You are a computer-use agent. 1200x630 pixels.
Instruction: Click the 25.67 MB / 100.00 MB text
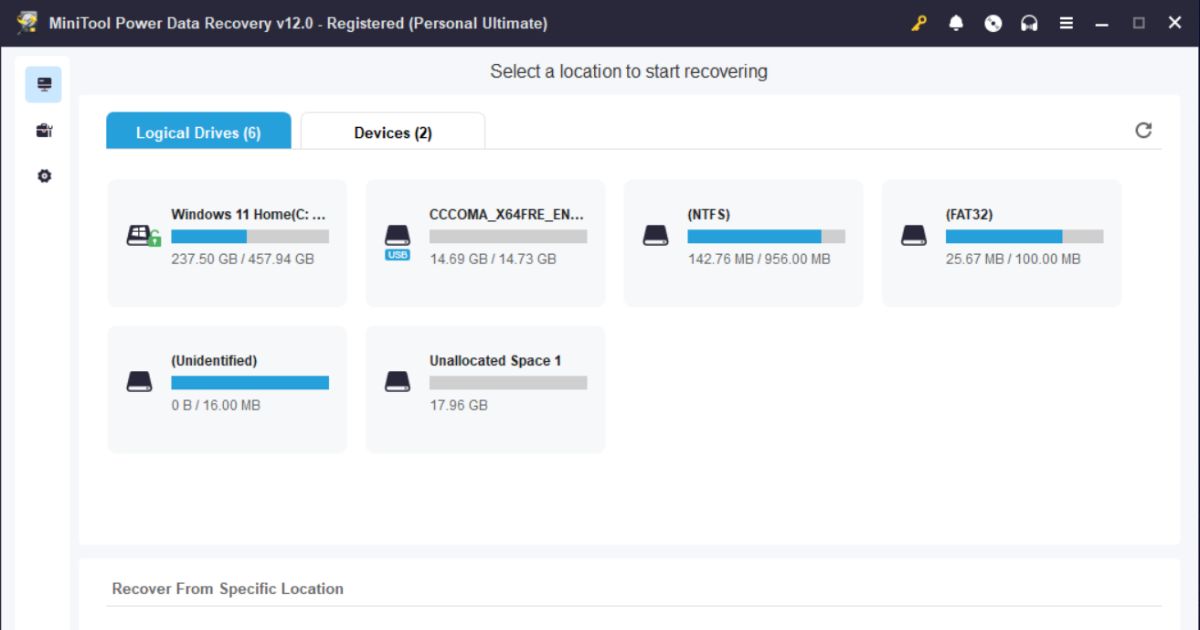(x=1013, y=259)
